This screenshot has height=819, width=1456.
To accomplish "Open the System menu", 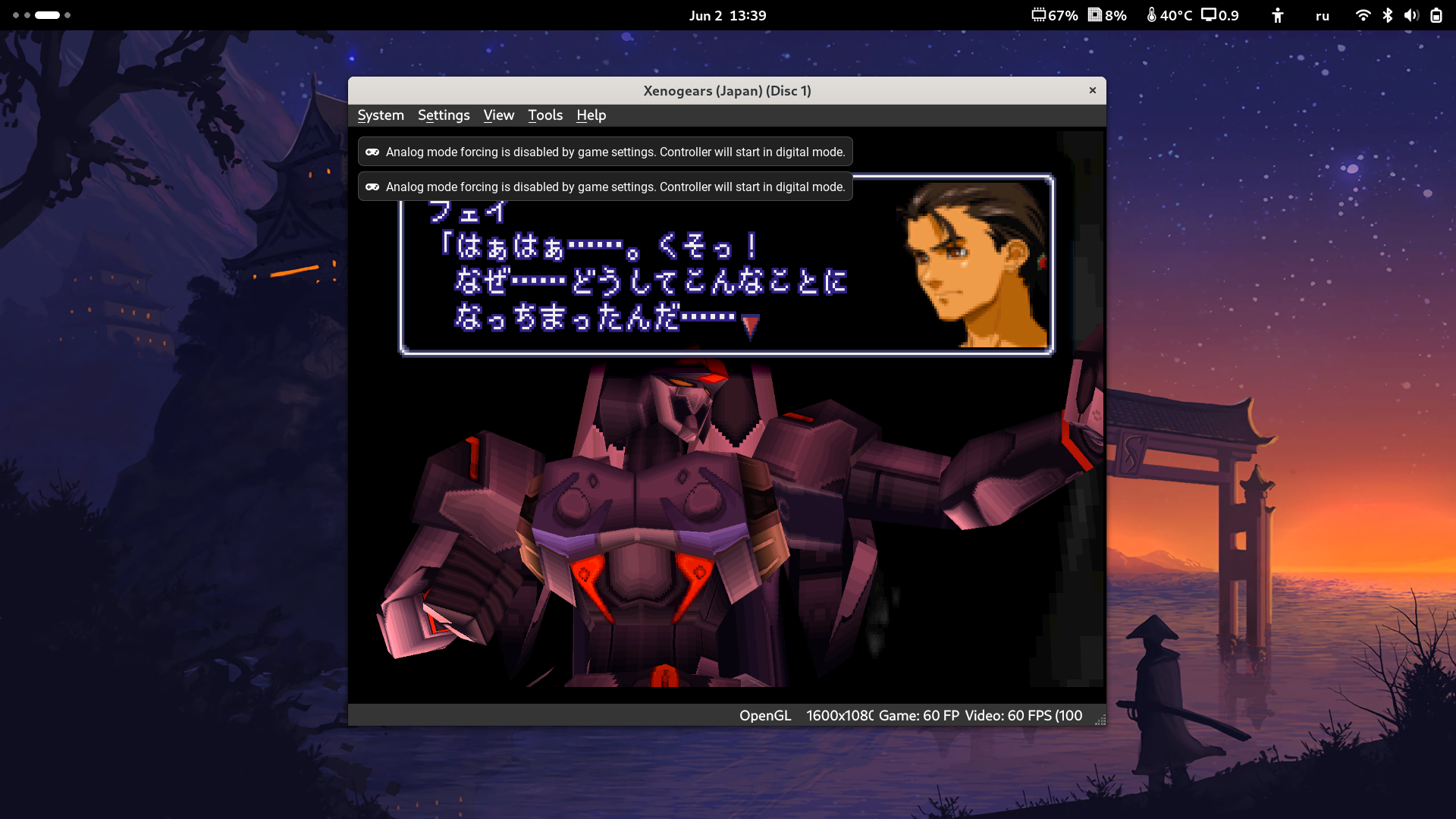I will pyautogui.click(x=381, y=115).
